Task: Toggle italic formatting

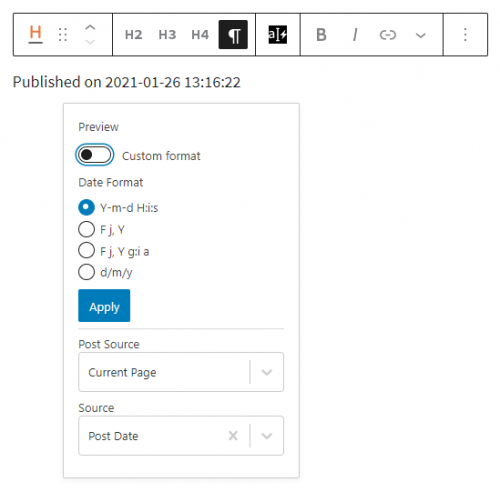Action: [x=355, y=35]
